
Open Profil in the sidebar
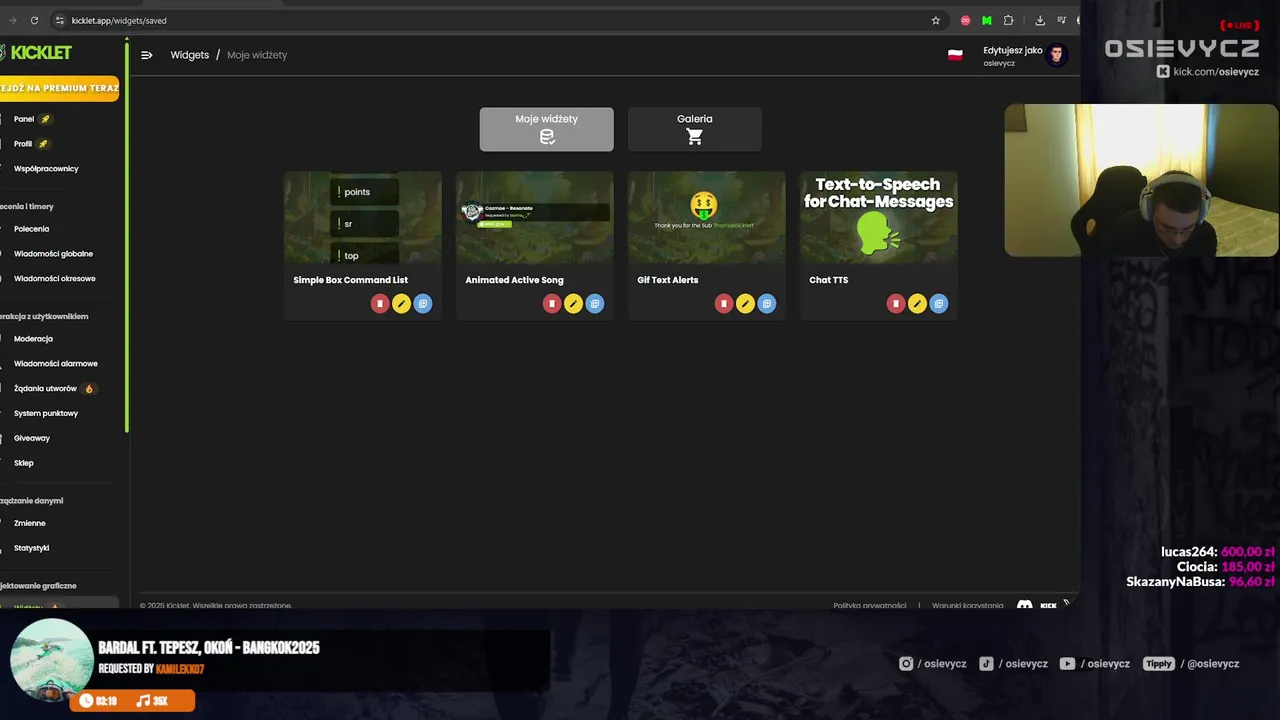(23, 144)
